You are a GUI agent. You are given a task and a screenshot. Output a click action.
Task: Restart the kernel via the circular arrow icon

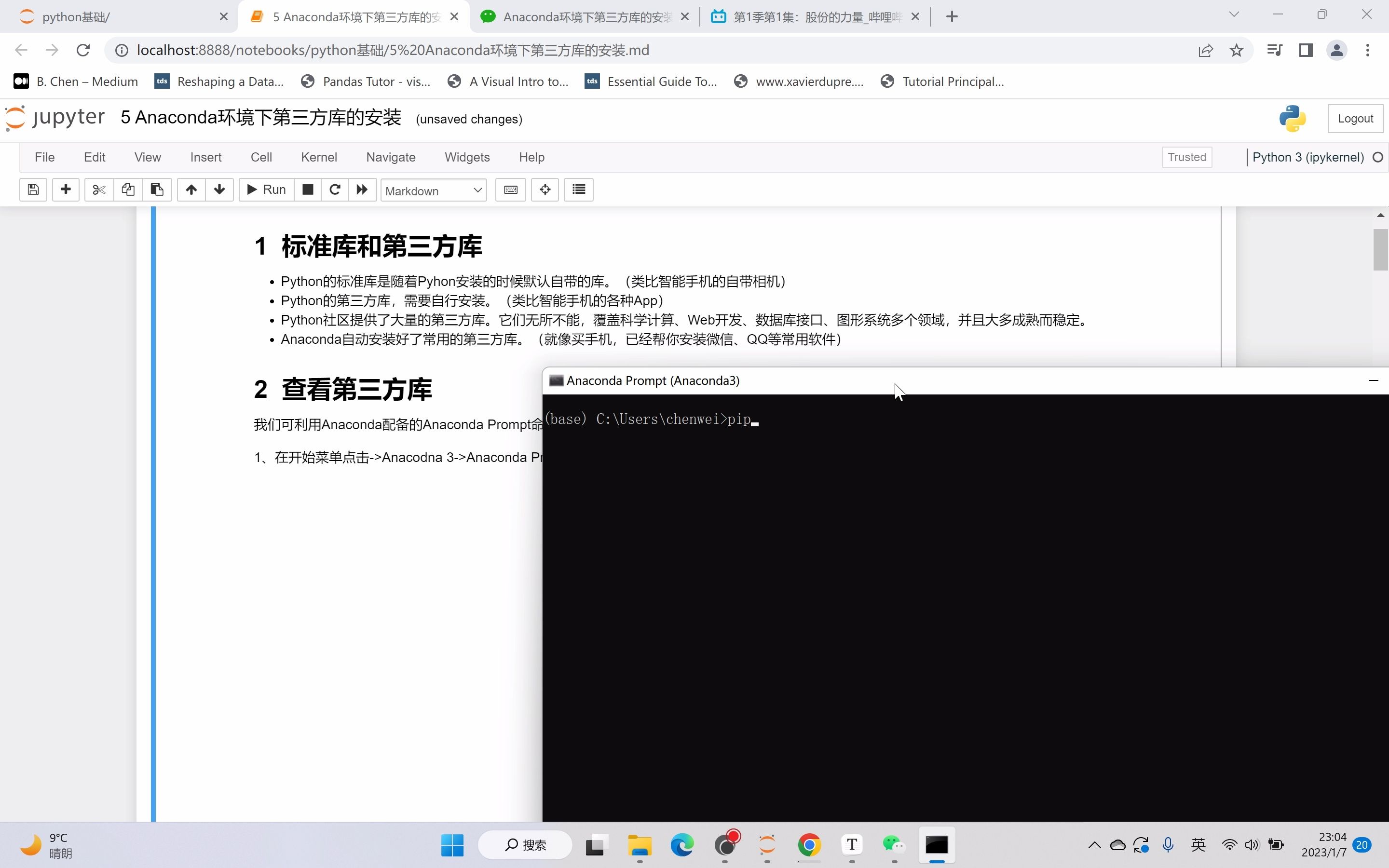(335, 190)
